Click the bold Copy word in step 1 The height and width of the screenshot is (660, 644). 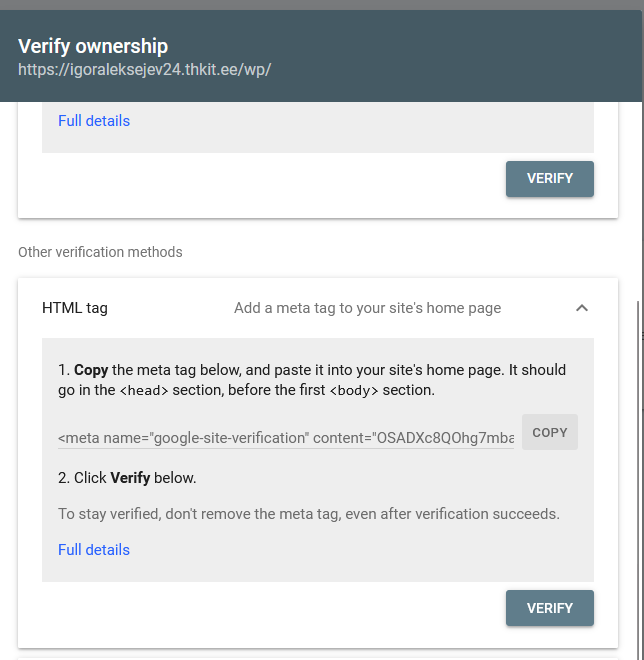coord(91,370)
